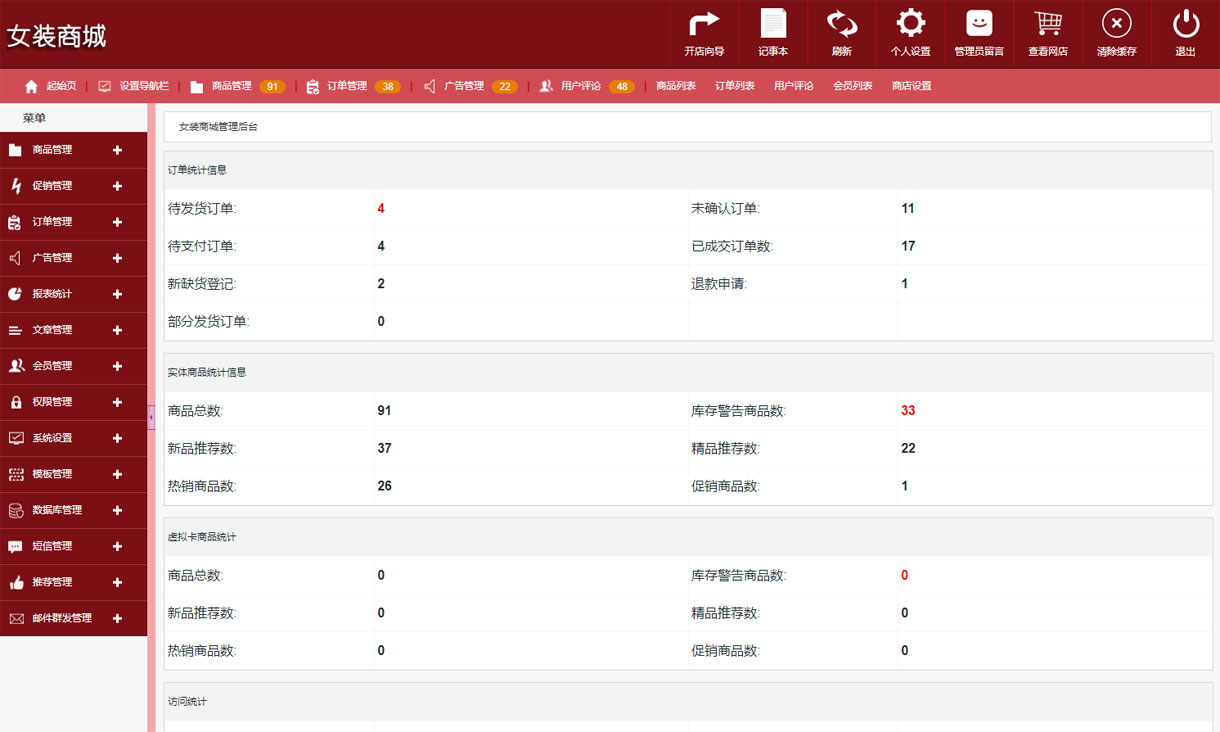This screenshot has width=1220, height=732.
Task: Open 管理员留言 message icon
Action: 979,23
